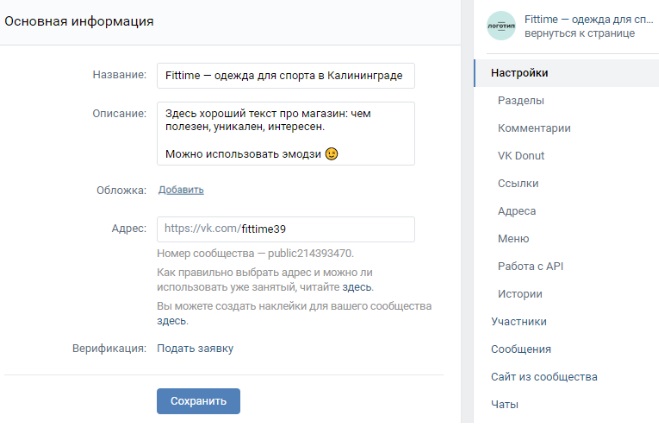The width and height of the screenshot is (659, 427).
Task: Open the Ссылки section
Action: click(518, 184)
